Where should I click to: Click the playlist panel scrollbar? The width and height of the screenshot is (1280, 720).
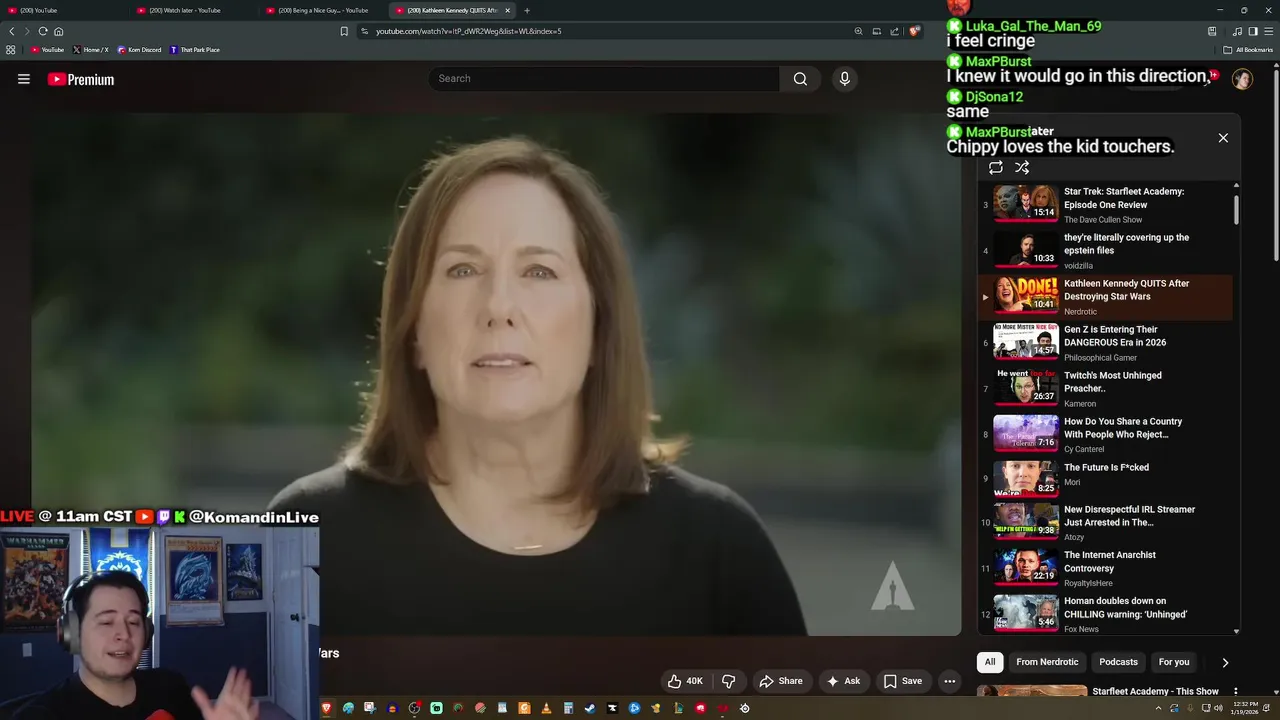1236,210
